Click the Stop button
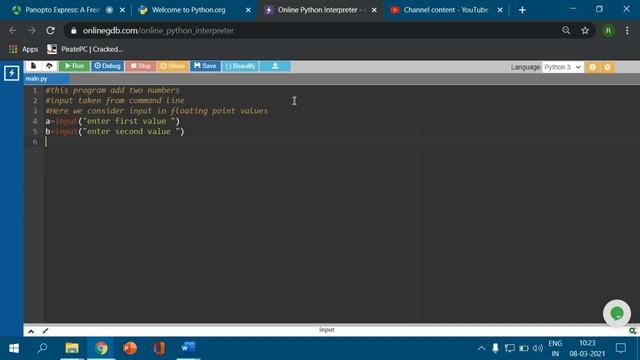This screenshot has height=360, width=640. click(x=141, y=66)
